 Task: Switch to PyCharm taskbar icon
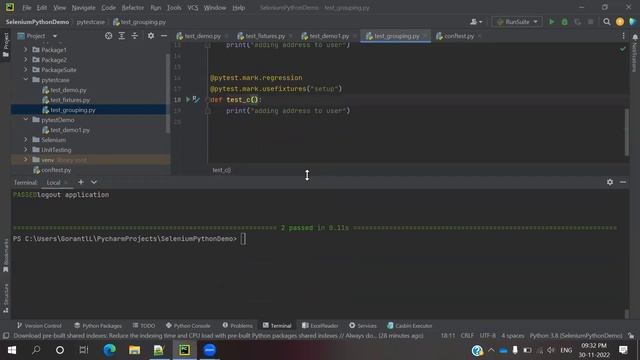[x=184, y=350]
